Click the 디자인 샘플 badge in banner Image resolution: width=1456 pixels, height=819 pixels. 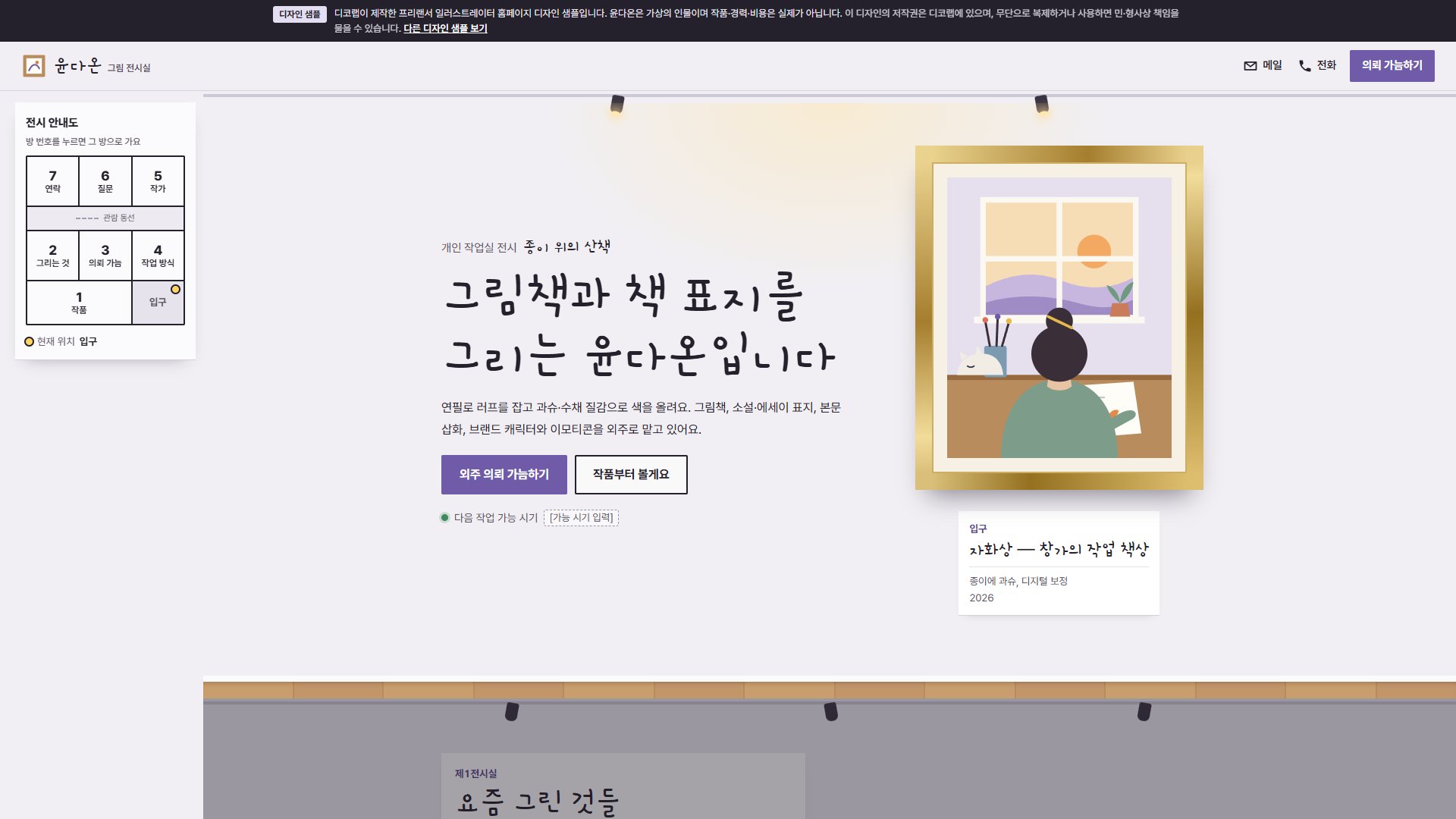click(300, 14)
